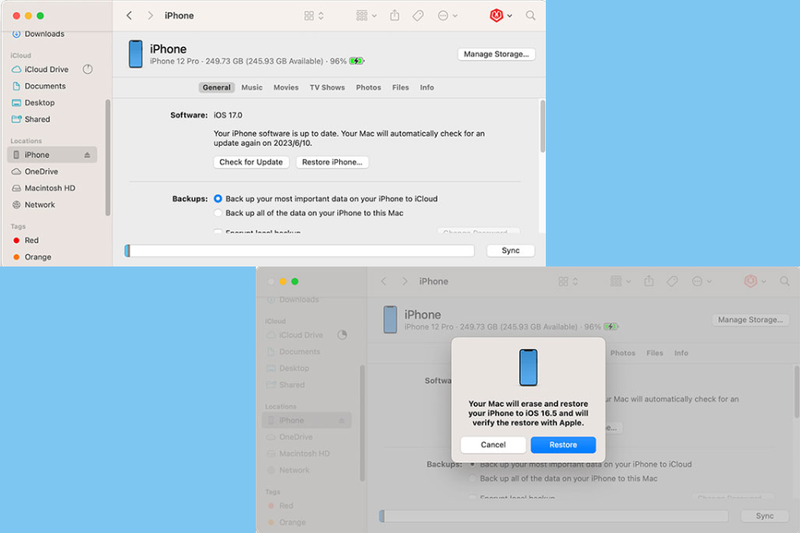Choose back up to this Mac radio, top window

point(218,213)
